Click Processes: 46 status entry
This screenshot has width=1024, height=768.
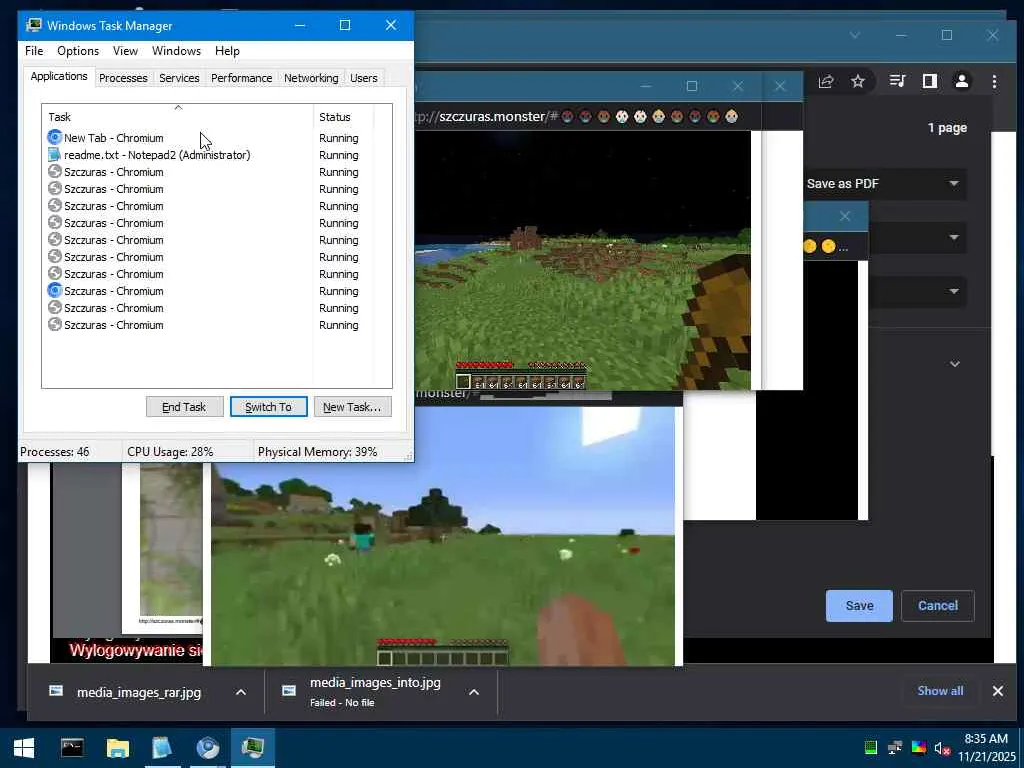(55, 452)
